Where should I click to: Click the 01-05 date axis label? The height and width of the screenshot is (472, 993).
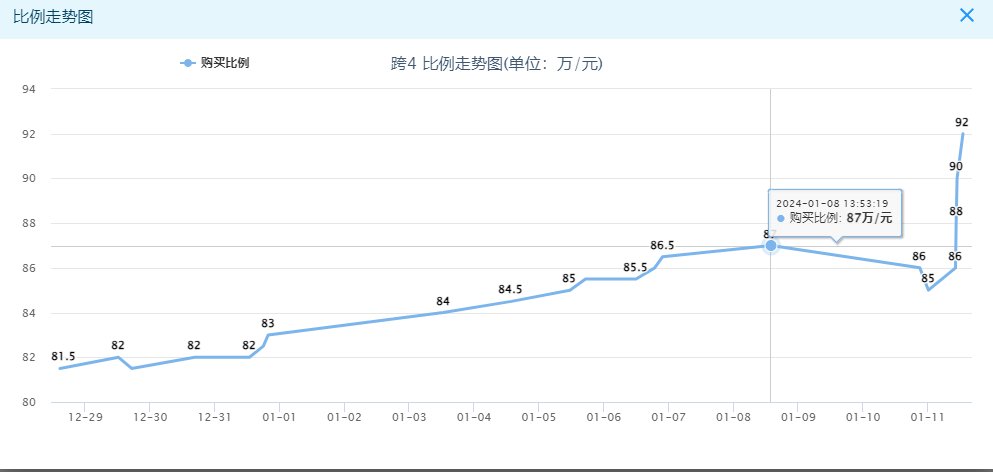(538, 417)
